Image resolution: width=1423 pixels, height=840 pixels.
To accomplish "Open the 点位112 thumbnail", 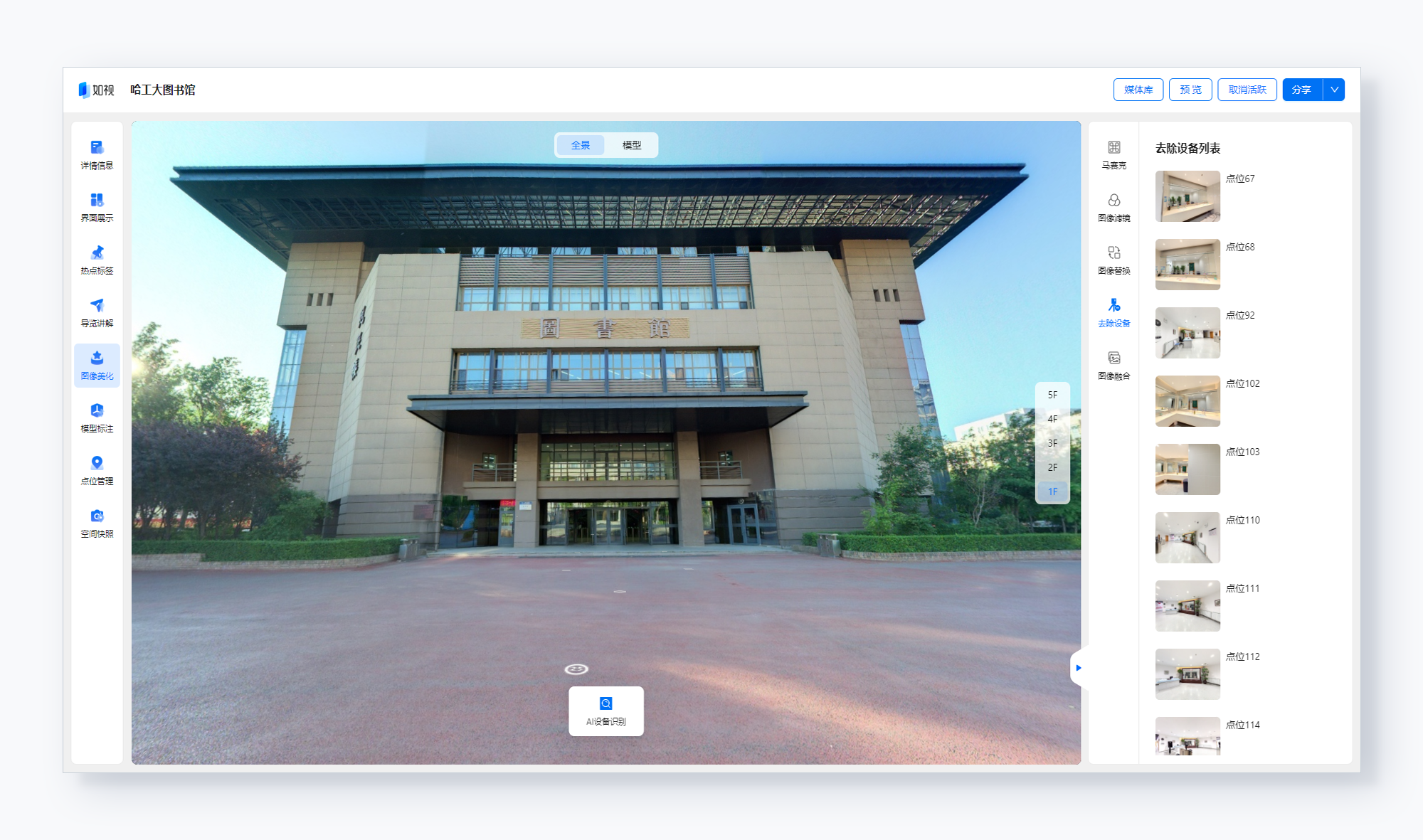I will [x=1187, y=674].
